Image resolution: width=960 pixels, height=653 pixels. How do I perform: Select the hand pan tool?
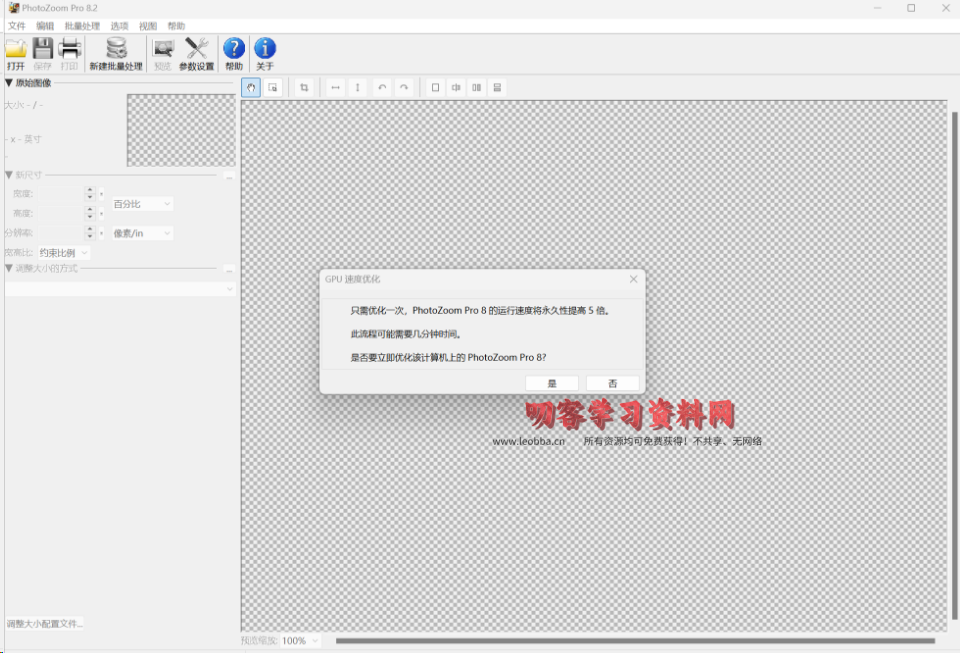251,88
